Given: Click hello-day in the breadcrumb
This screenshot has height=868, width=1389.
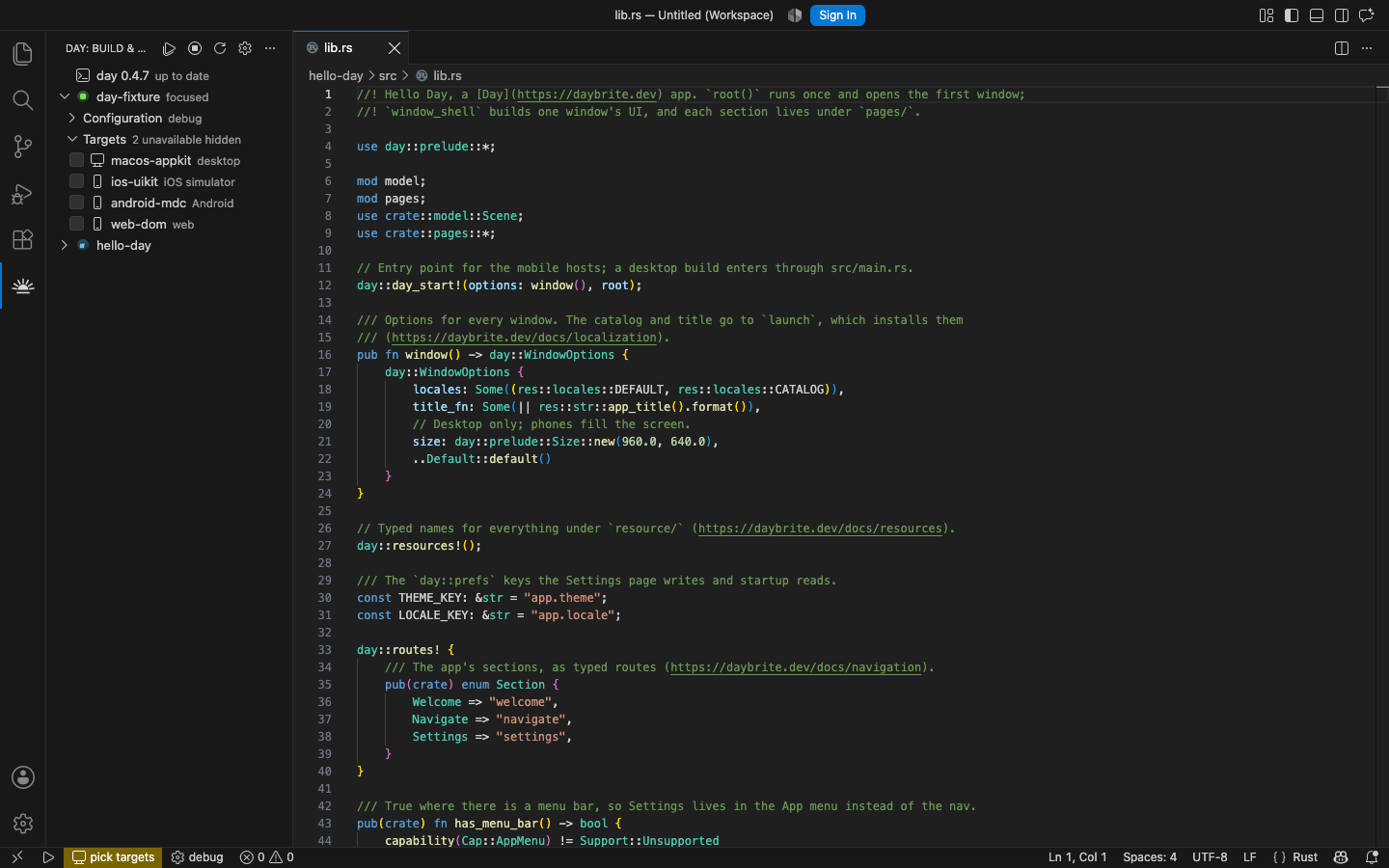Looking at the screenshot, I should 336,75.
